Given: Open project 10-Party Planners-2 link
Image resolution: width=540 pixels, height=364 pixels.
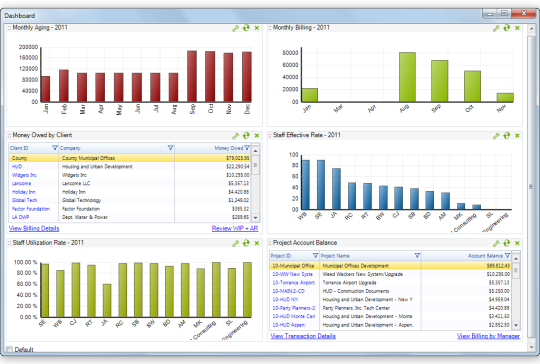Looking at the screenshot, I should pos(294,308).
